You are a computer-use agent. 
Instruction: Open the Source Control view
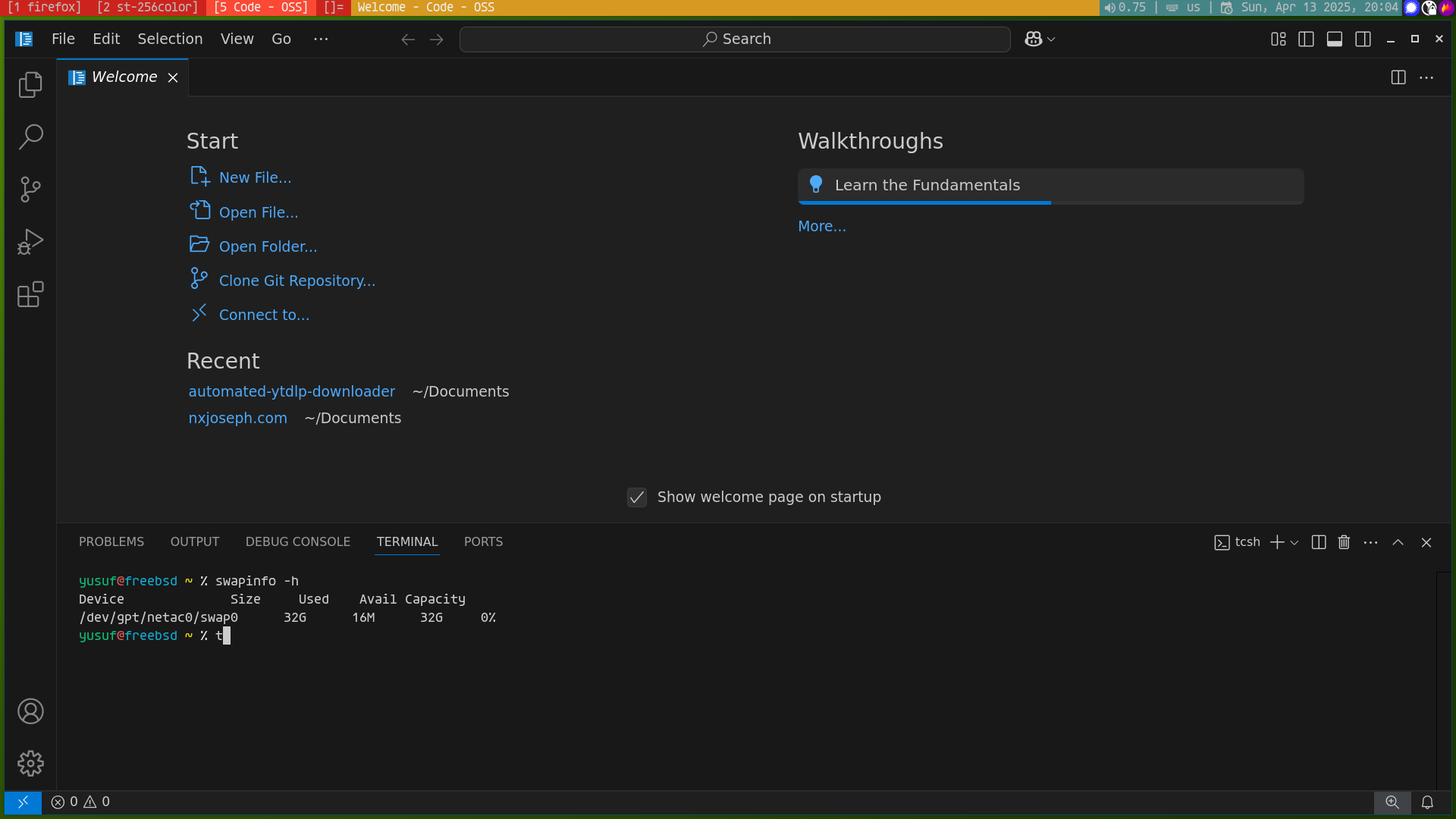click(x=30, y=189)
